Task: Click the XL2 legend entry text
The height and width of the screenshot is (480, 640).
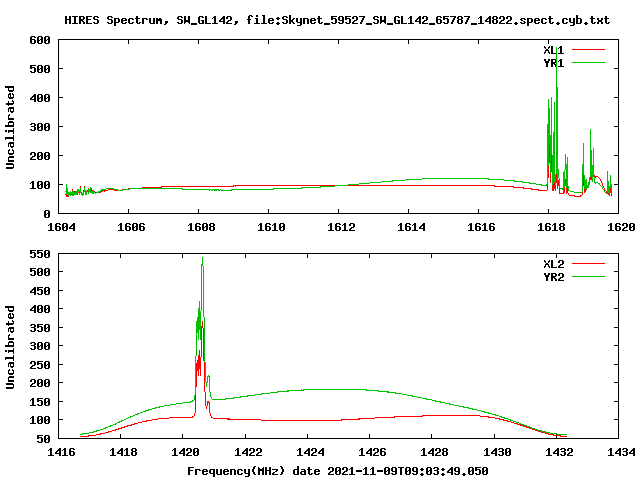Action: click(x=553, y=264)
